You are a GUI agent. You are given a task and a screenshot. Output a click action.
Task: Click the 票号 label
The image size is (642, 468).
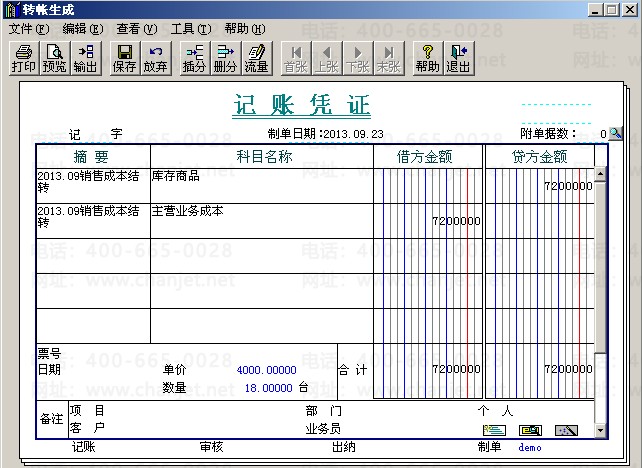click(x=49, y=353)
